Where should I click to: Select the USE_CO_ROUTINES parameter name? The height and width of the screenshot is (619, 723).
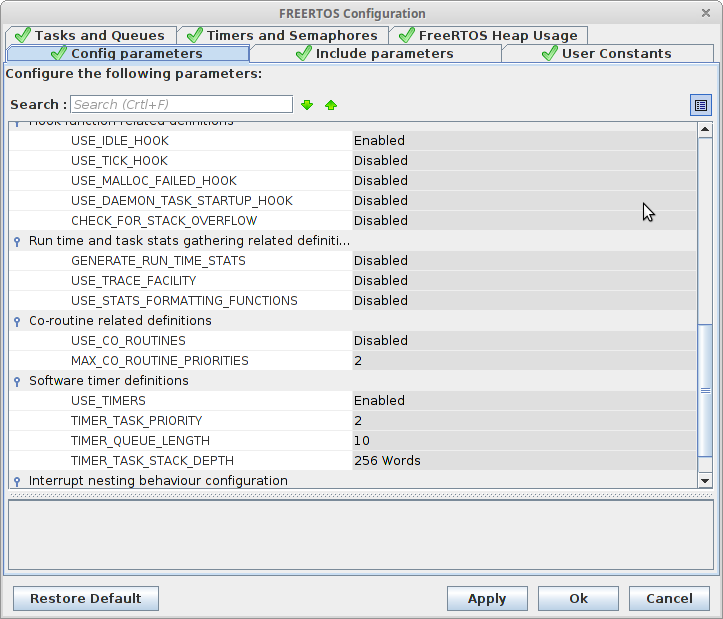[x=128, y=340]
